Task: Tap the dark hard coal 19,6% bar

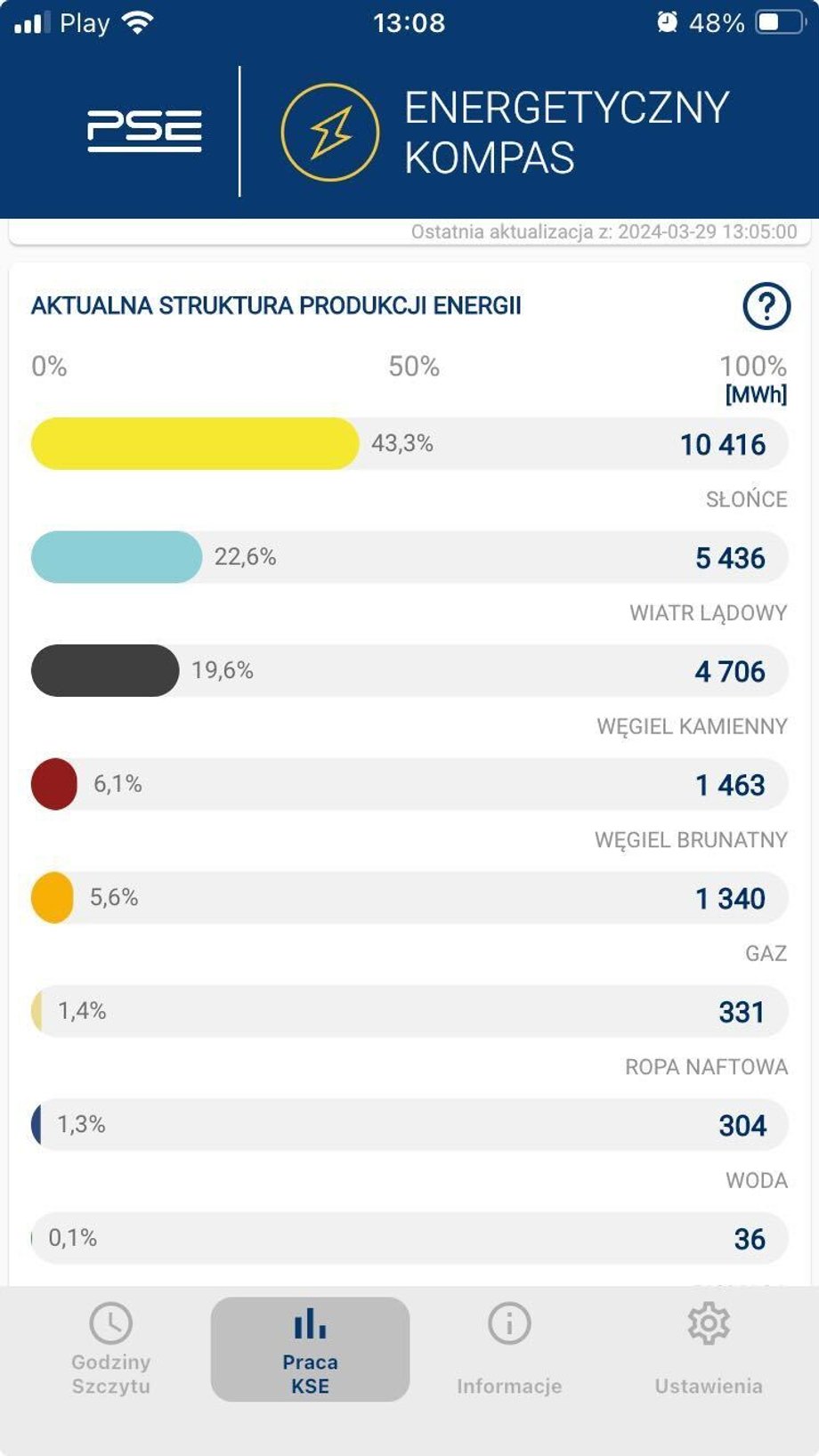Action: click(105, 670)
